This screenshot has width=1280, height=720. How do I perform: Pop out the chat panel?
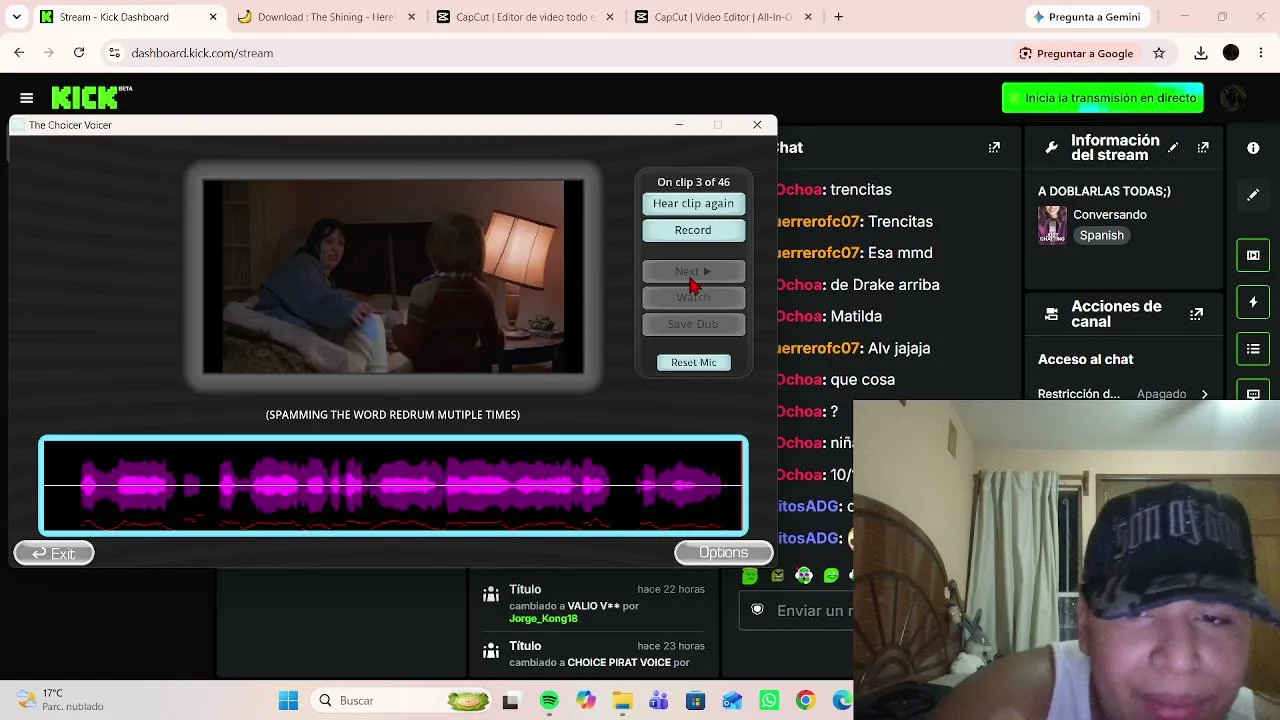click(x=994, y=147)
